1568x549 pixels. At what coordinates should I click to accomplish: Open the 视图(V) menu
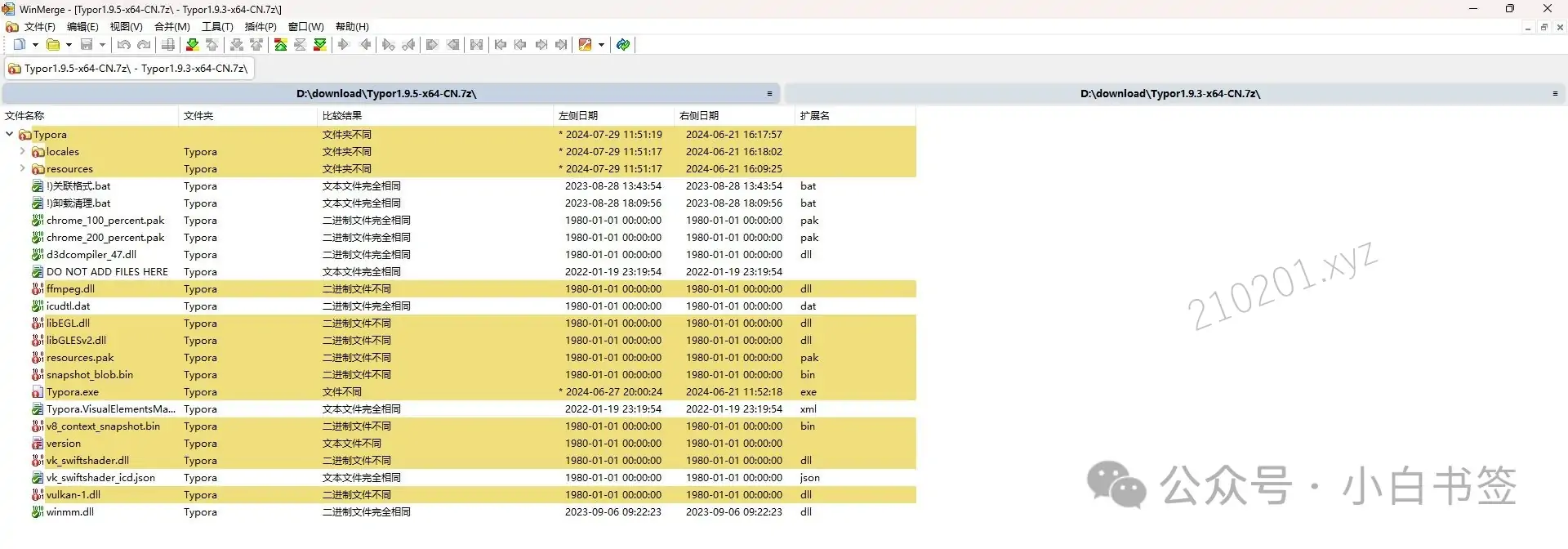(127, 27)
